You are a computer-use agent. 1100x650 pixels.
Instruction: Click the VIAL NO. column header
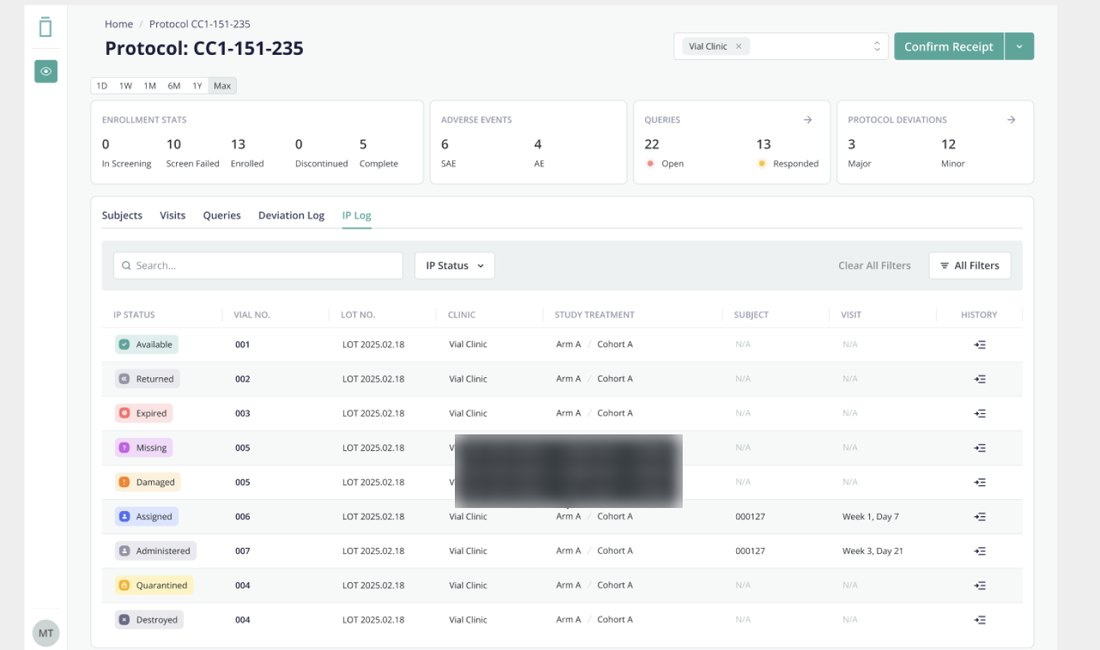252,315
